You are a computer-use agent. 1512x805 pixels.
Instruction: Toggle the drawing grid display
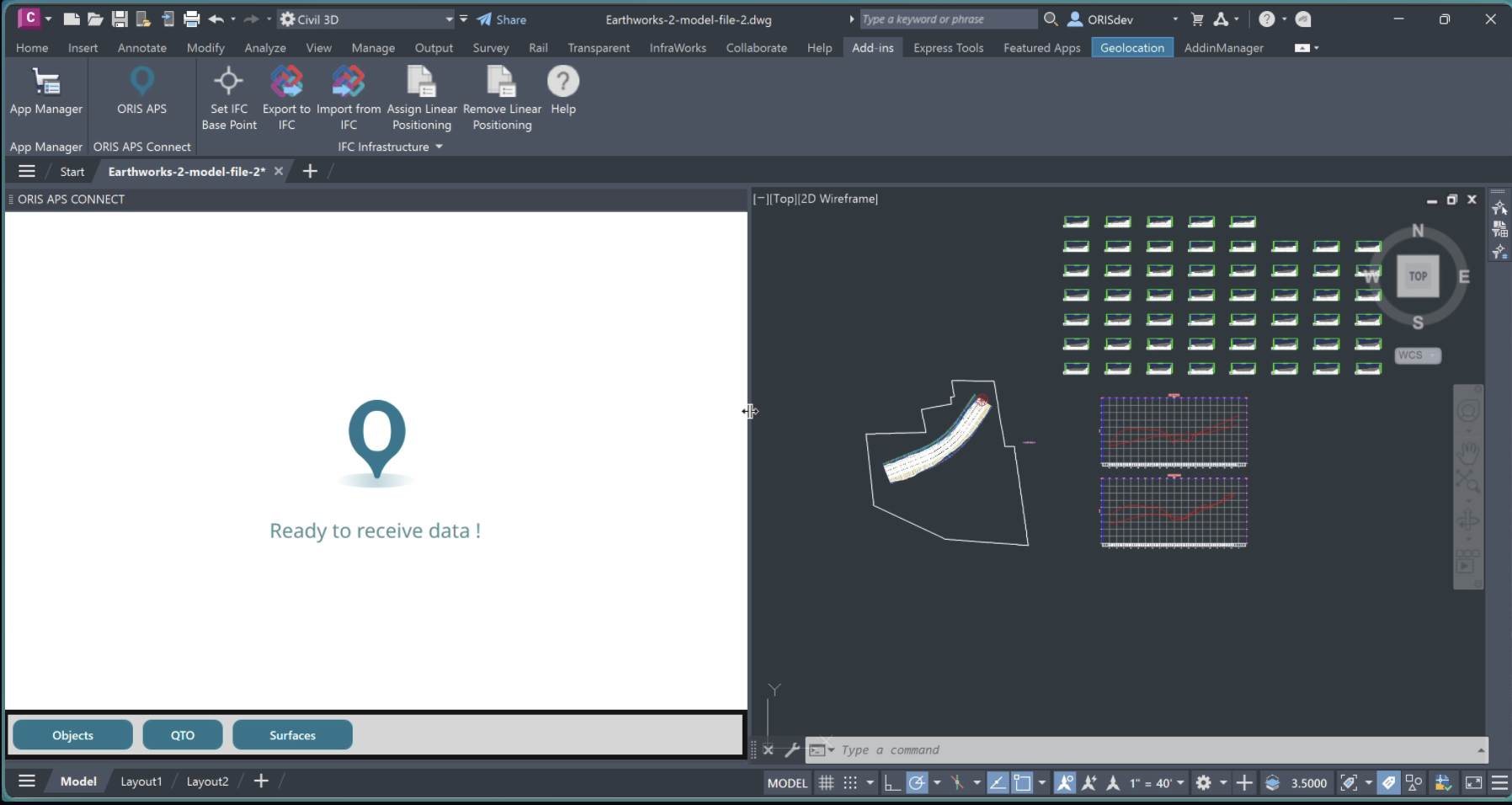pos(826,783)
